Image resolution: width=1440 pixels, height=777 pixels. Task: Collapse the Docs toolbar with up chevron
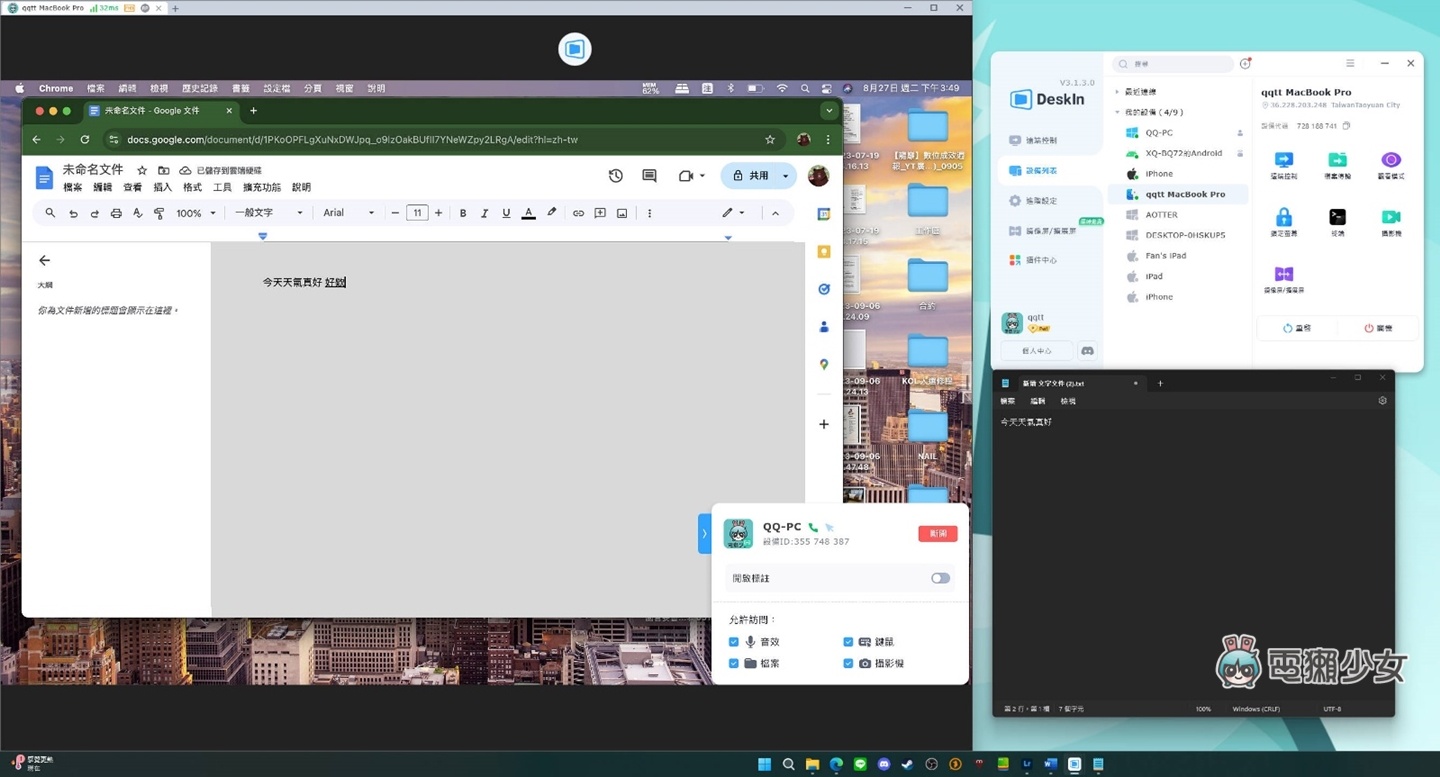pos(775,213)
